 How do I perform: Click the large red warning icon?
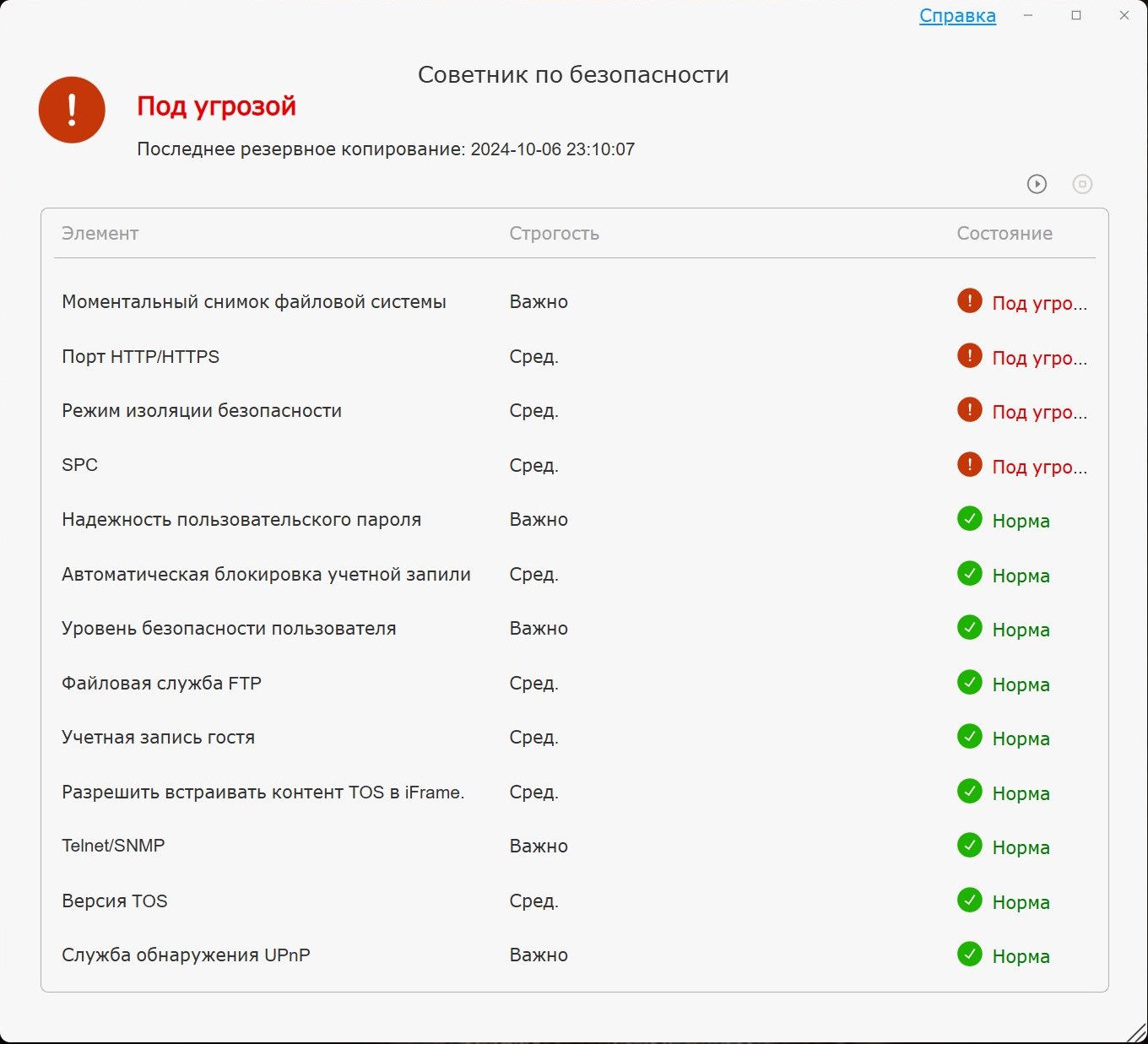click(72, 110)
